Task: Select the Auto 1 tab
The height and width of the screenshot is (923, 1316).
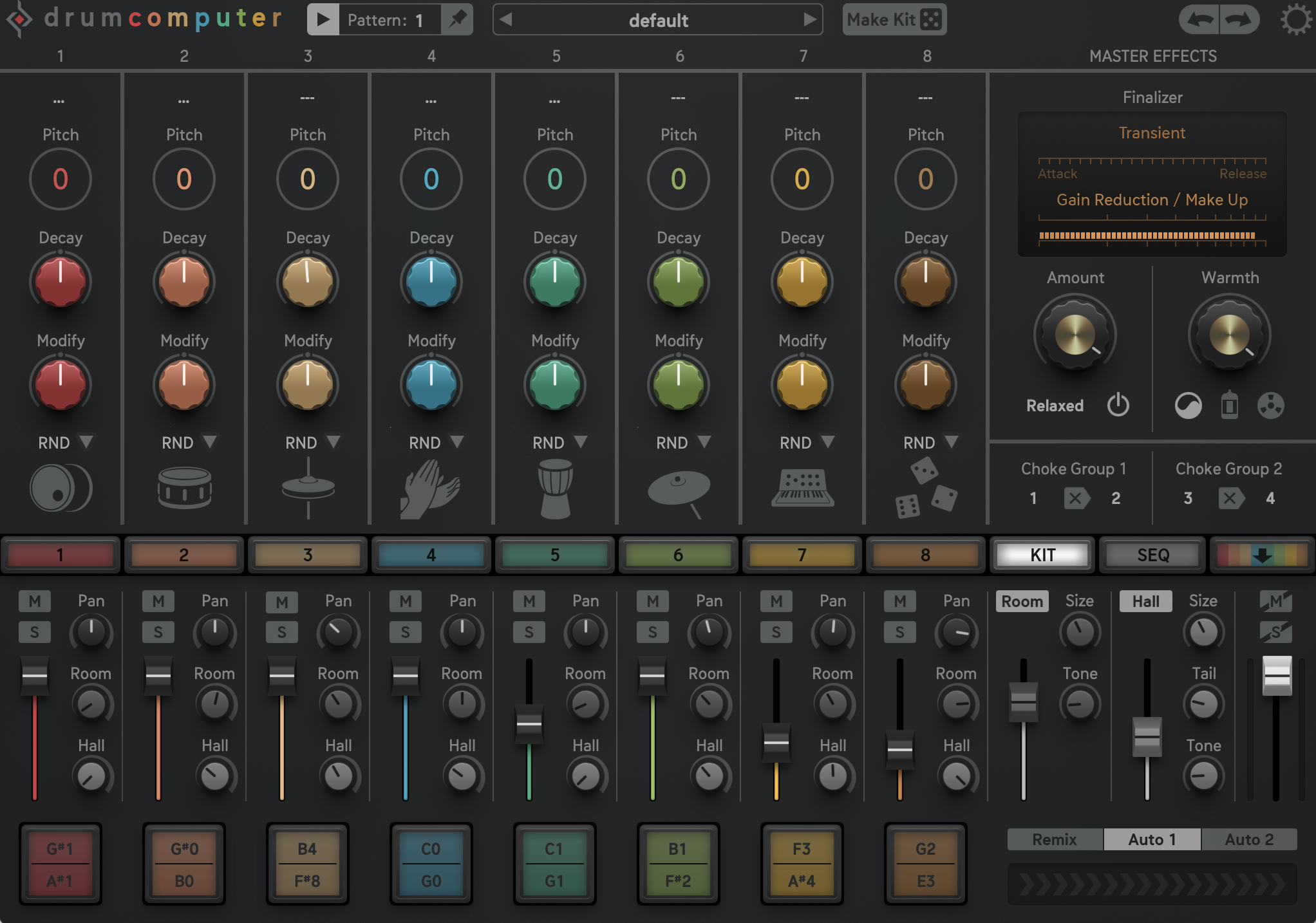Action: click(x=1152, y=839)
